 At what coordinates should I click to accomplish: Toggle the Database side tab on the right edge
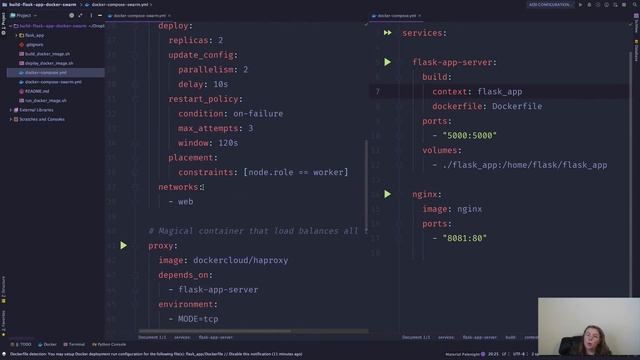click(636, 50)
